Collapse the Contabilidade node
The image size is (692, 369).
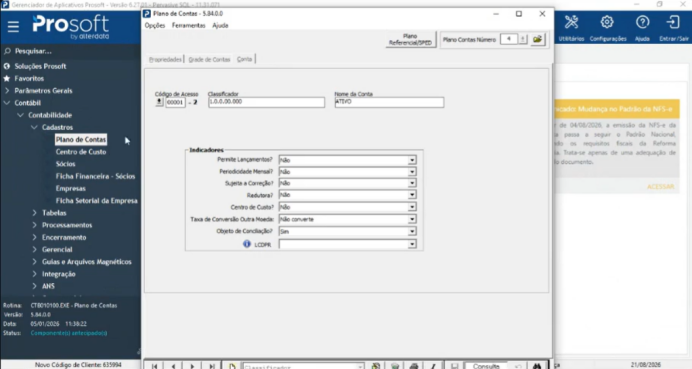tap(20, 115)
